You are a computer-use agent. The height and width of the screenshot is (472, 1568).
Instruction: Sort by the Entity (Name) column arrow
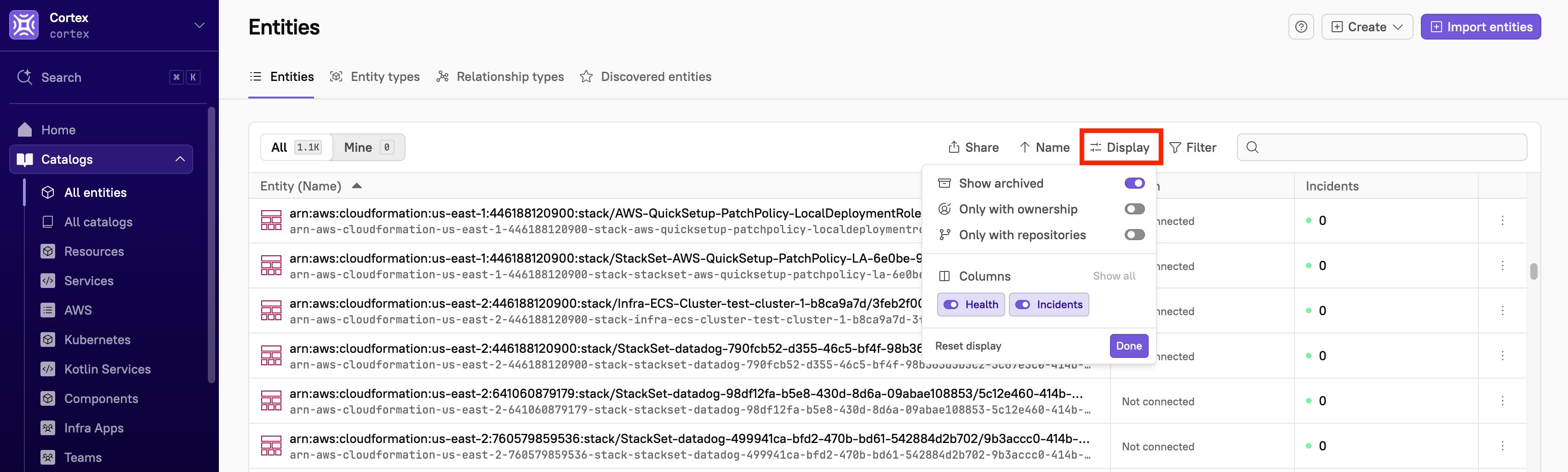(x=357, y=186)
